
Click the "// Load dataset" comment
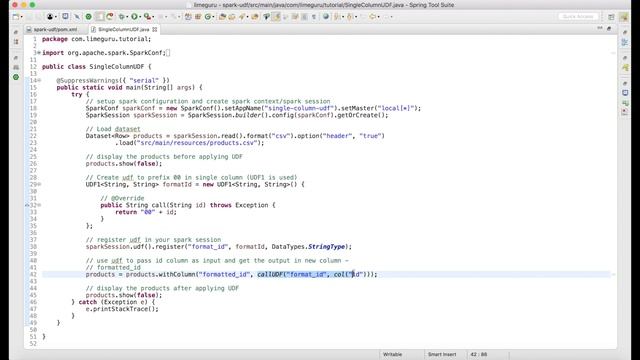point(113,129)
